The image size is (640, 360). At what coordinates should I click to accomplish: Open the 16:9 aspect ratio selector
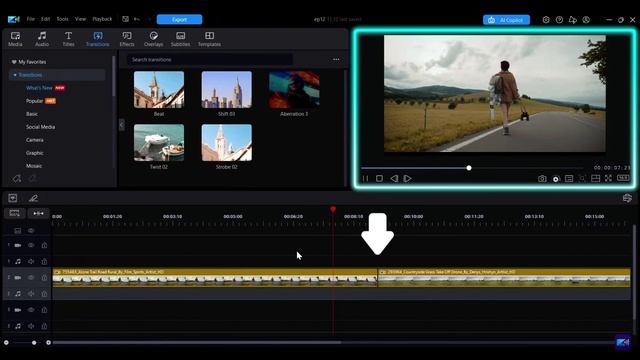[x=623, y=178]
